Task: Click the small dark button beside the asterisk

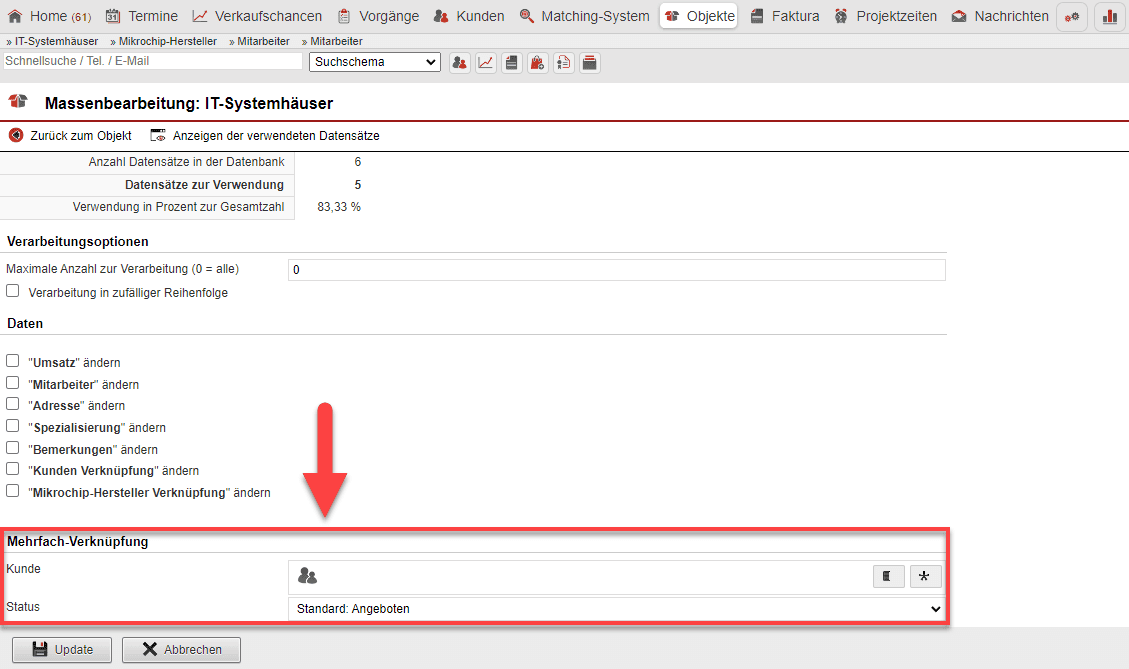Action: (x=889, y=576)
